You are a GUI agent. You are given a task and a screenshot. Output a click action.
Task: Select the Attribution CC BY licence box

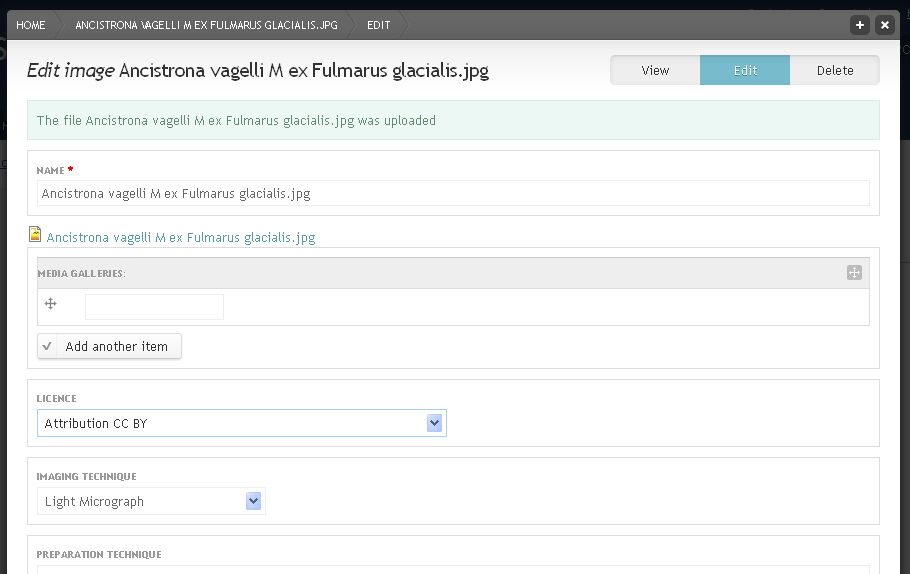coord(241,423)
